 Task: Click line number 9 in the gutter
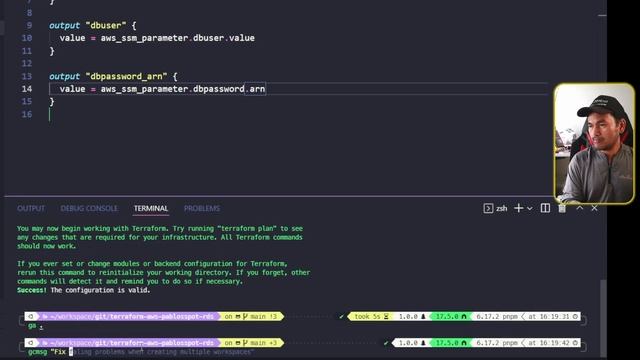point(29,25)
